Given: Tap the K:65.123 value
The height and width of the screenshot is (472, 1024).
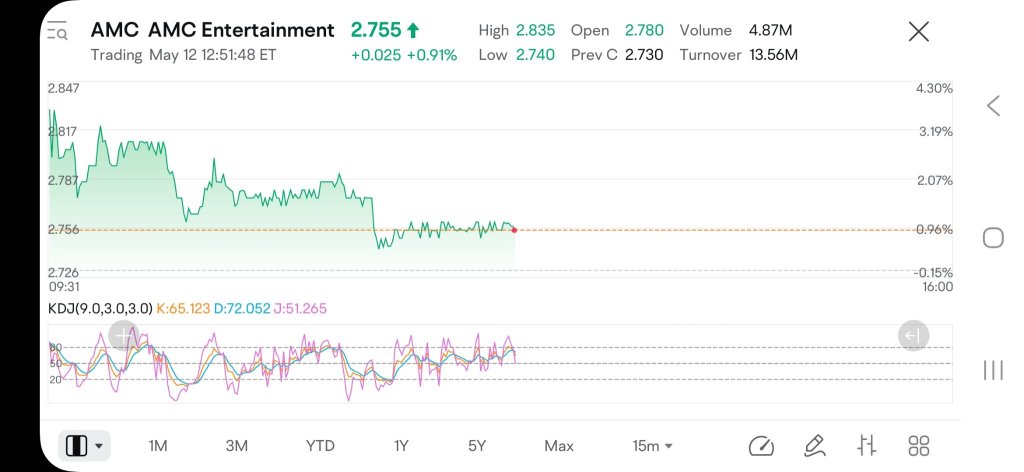Looking at the screenshot, I should [184, 308].
